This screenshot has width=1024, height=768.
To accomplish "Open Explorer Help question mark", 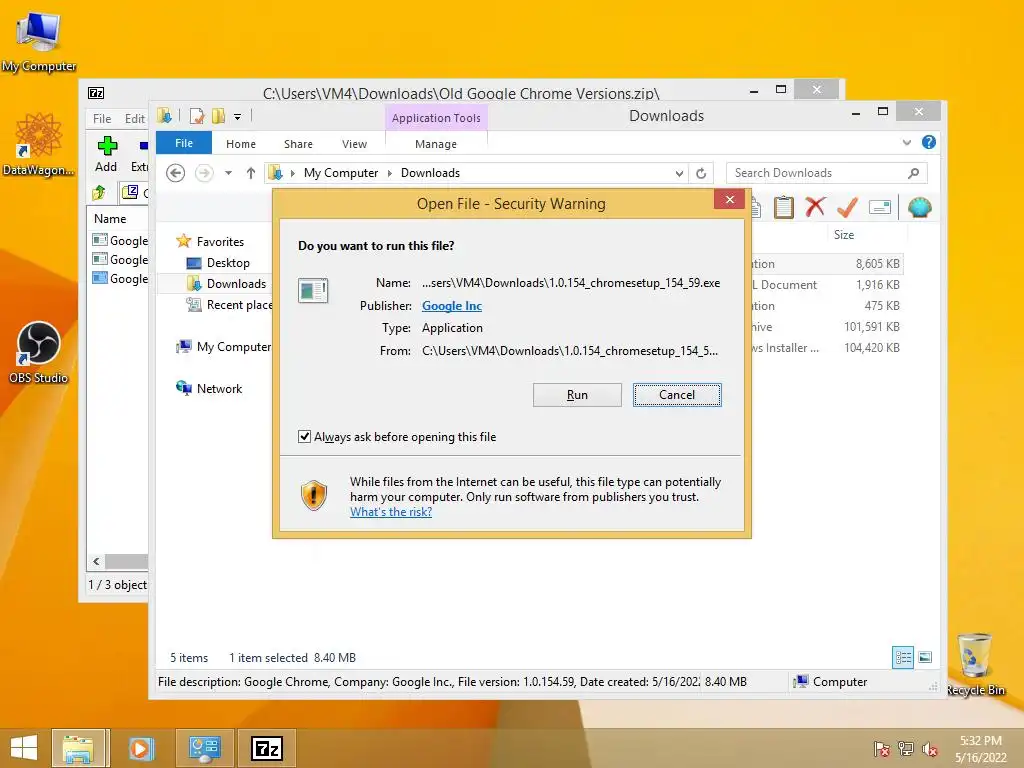I will point(929,142).
